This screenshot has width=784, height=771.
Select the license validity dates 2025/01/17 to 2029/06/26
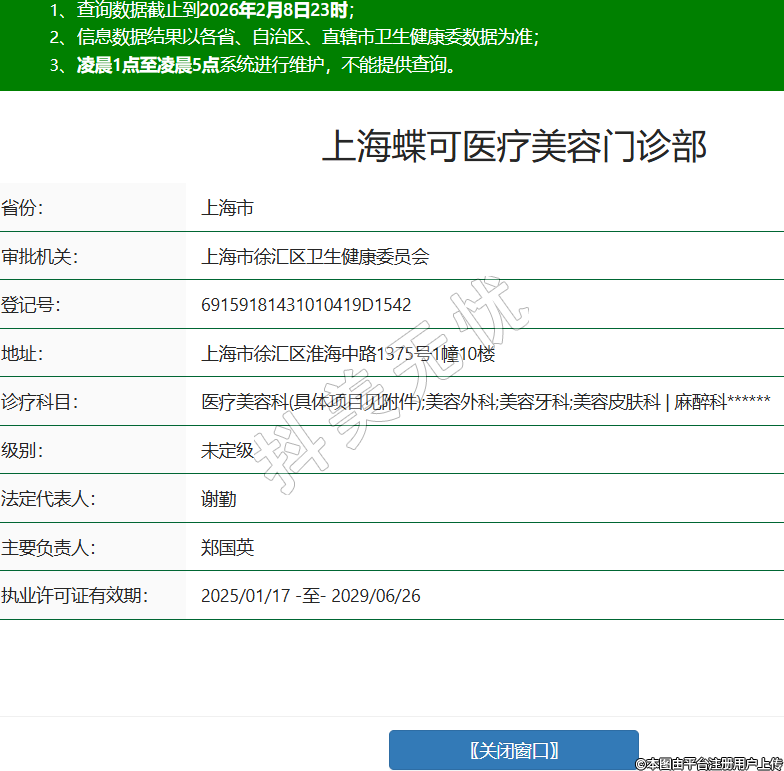311,596
